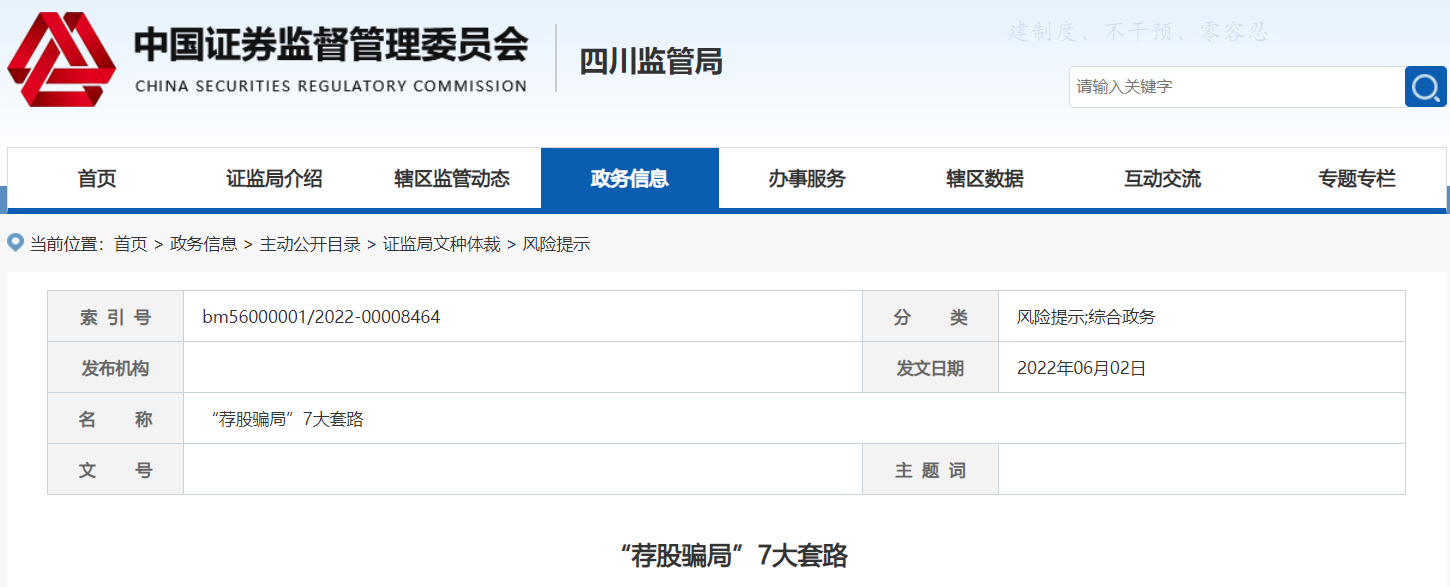Click the 分类 label cell
The width and height of the screenshot is (1450, 587).
click(x=931, y=317)
